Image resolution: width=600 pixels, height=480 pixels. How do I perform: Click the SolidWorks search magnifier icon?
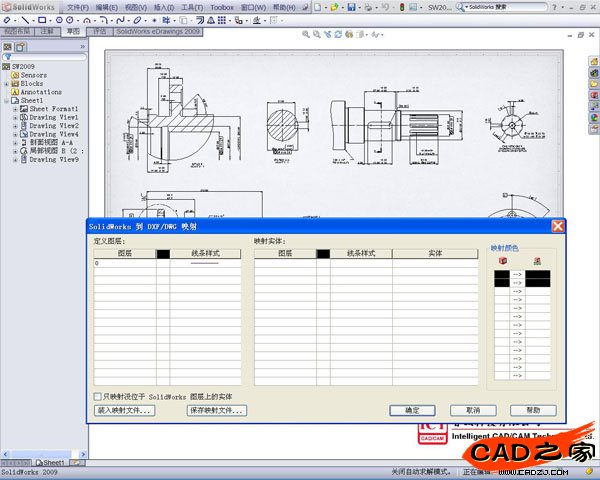click(x=462, y=7)
